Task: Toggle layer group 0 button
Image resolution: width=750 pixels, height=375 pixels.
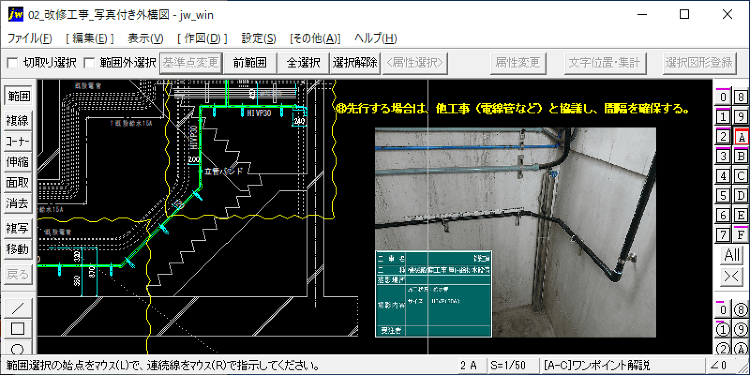Action: pos(723,310)
